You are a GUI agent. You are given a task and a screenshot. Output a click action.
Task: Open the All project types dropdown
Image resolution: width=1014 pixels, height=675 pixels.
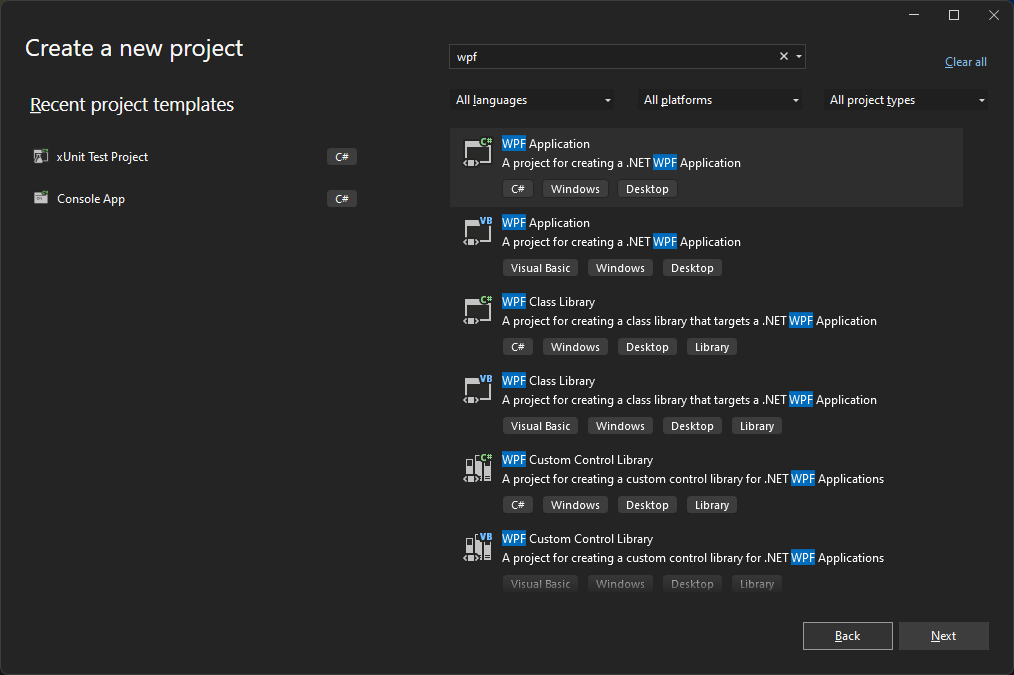pyautogui.click(x=905, y=100)
